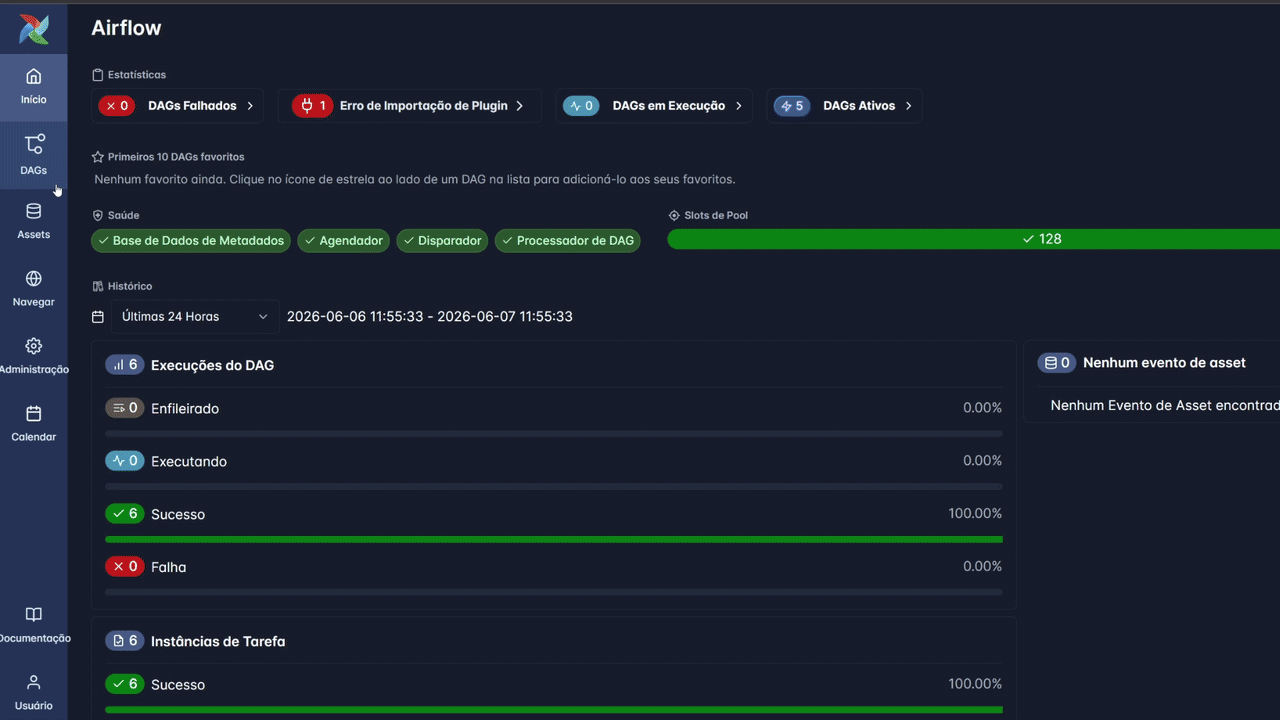This screenshot has width=1280, height=720.
Task: Click the active DAGs badge showing 5
Action: [x=792, y=106]
